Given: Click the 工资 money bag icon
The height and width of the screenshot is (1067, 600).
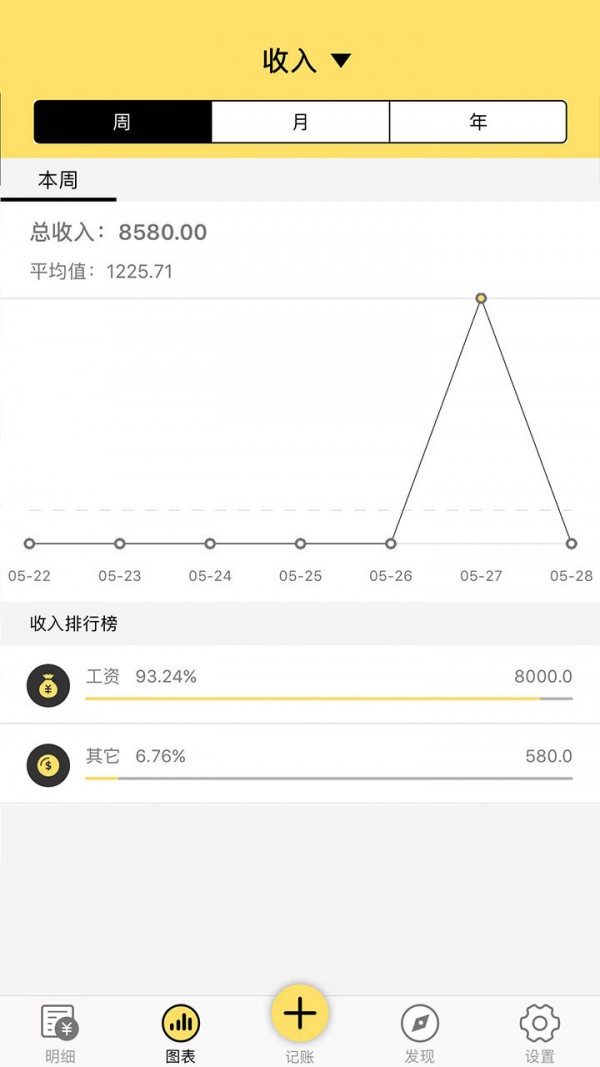Looking at the screenshot, I should pyautogui.click(x=48, y=686).
